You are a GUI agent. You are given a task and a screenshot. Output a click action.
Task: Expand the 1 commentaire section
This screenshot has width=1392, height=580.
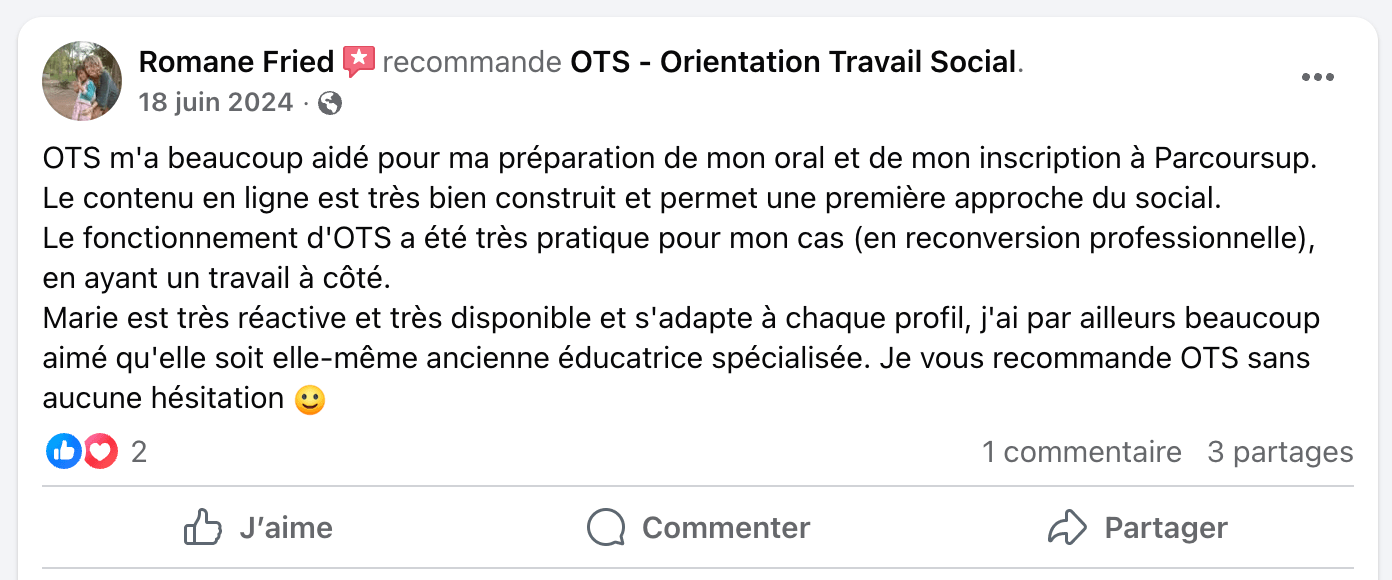coord(1081,452)
